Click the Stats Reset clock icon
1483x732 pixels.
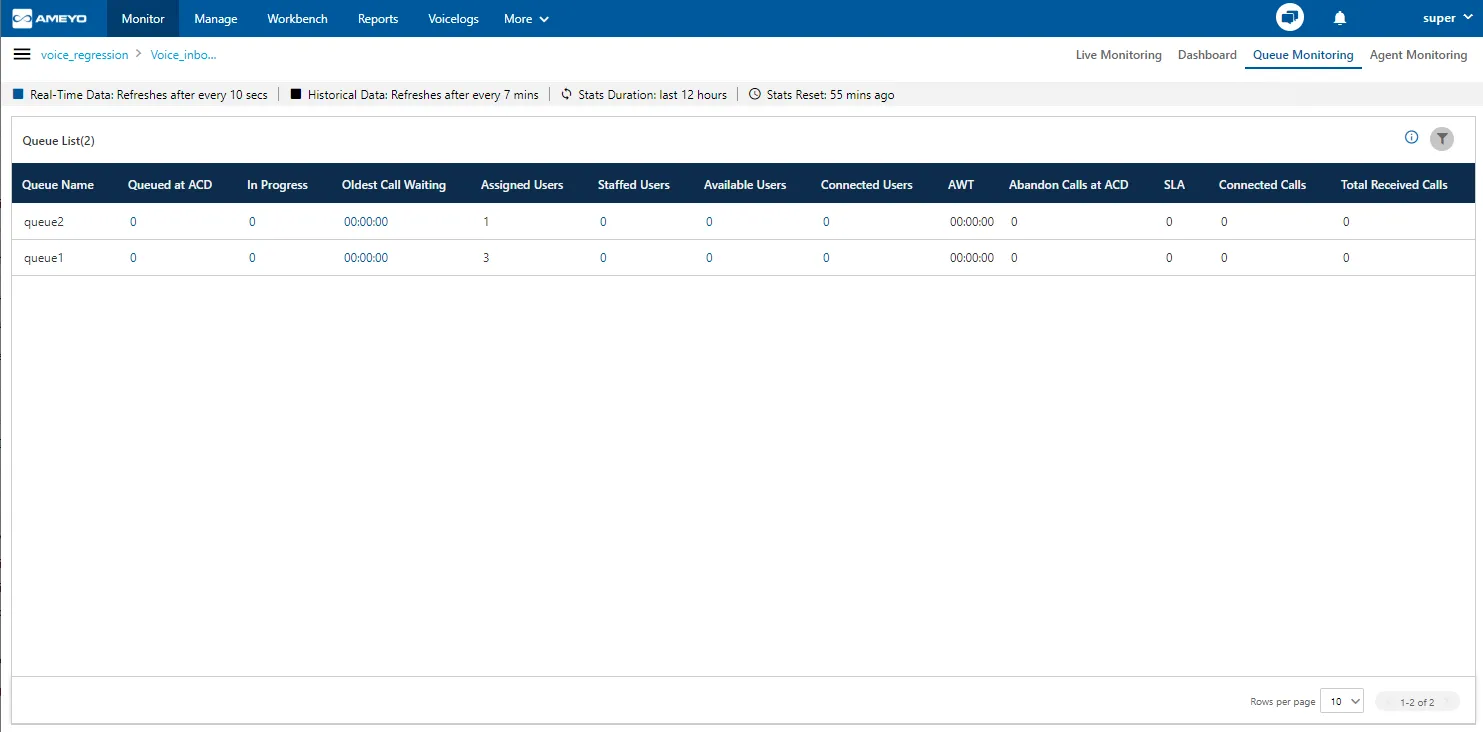pos(754,94)
